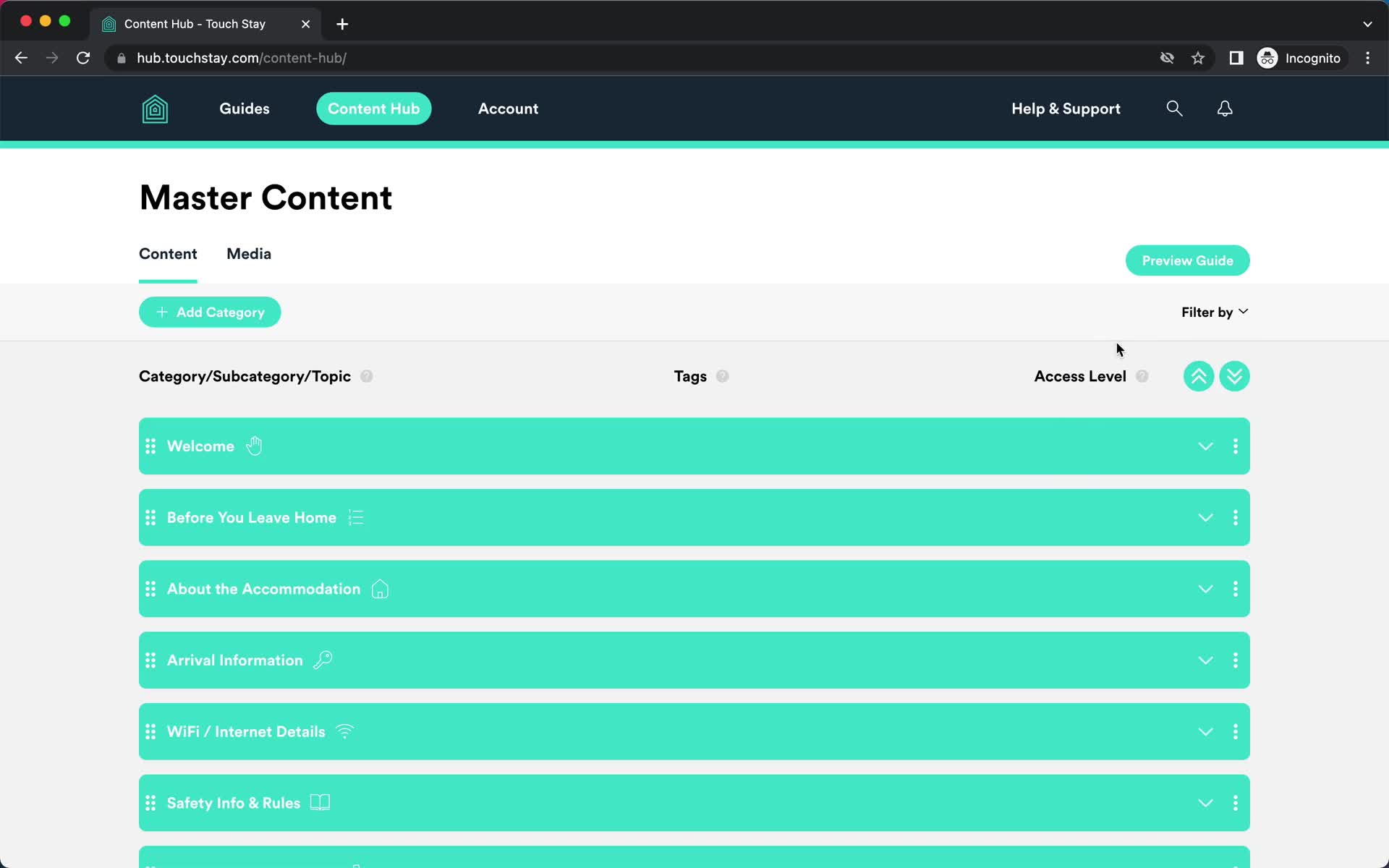Image resolution: width=1389 pixels, height=868 pixels.
Task: Open the Filter by dropdown
Action: [1215, 311]
